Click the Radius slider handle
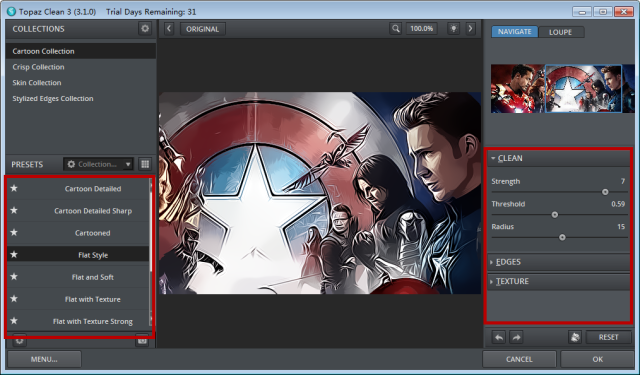This screenshot has width=640, height=375. (x=562, y=237)
